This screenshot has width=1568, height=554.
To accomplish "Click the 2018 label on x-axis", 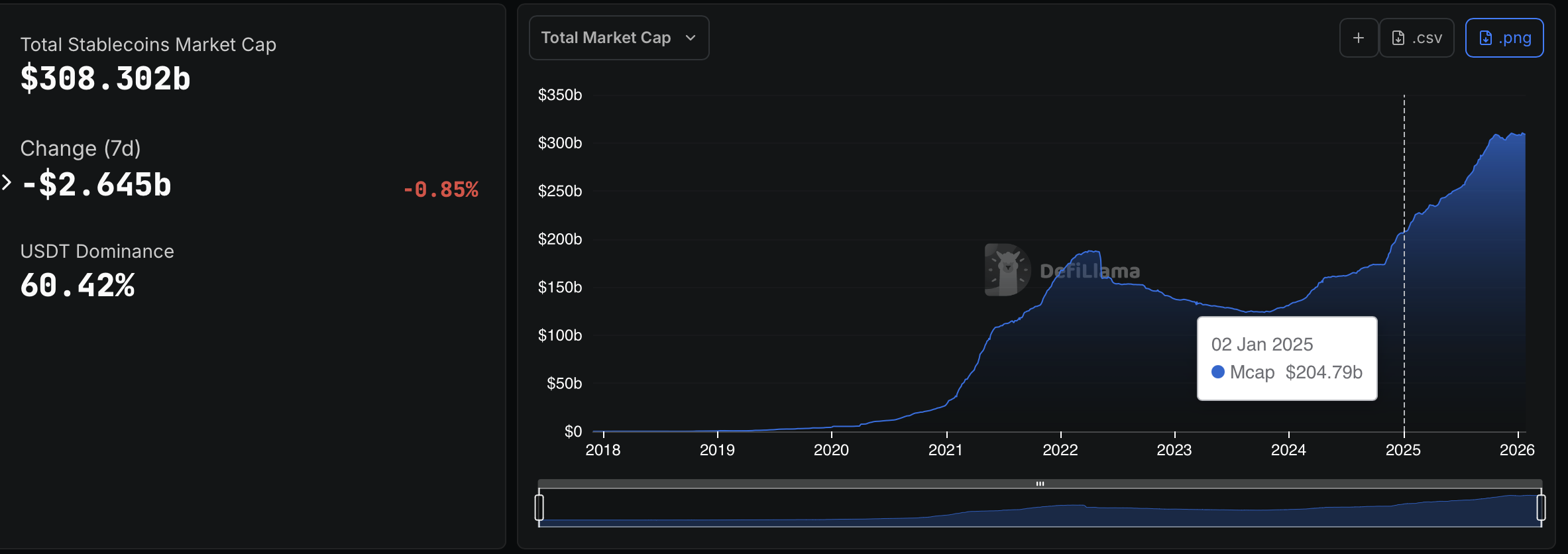I will pyautogui.click(x=602, y=450).
